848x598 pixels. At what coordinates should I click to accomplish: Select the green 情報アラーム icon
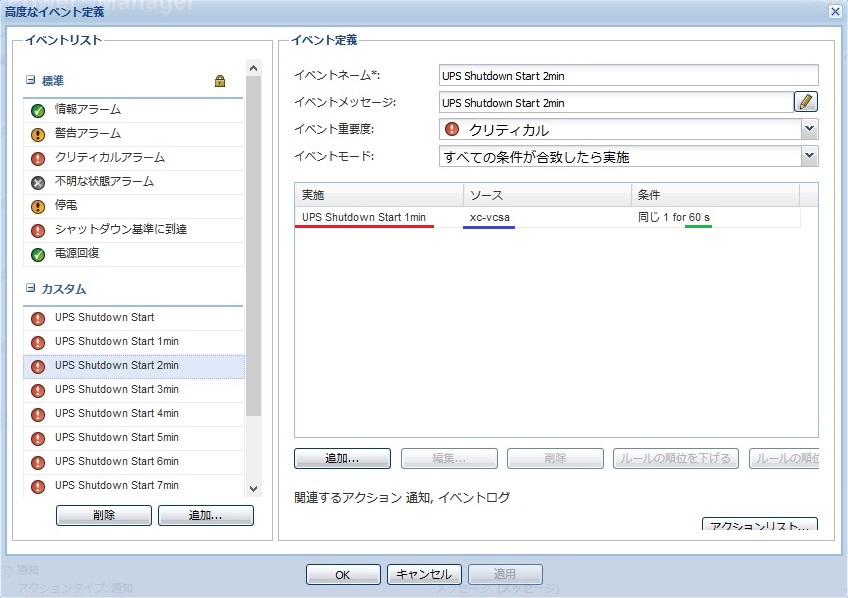pyautogui.click(x=38, y=110)
